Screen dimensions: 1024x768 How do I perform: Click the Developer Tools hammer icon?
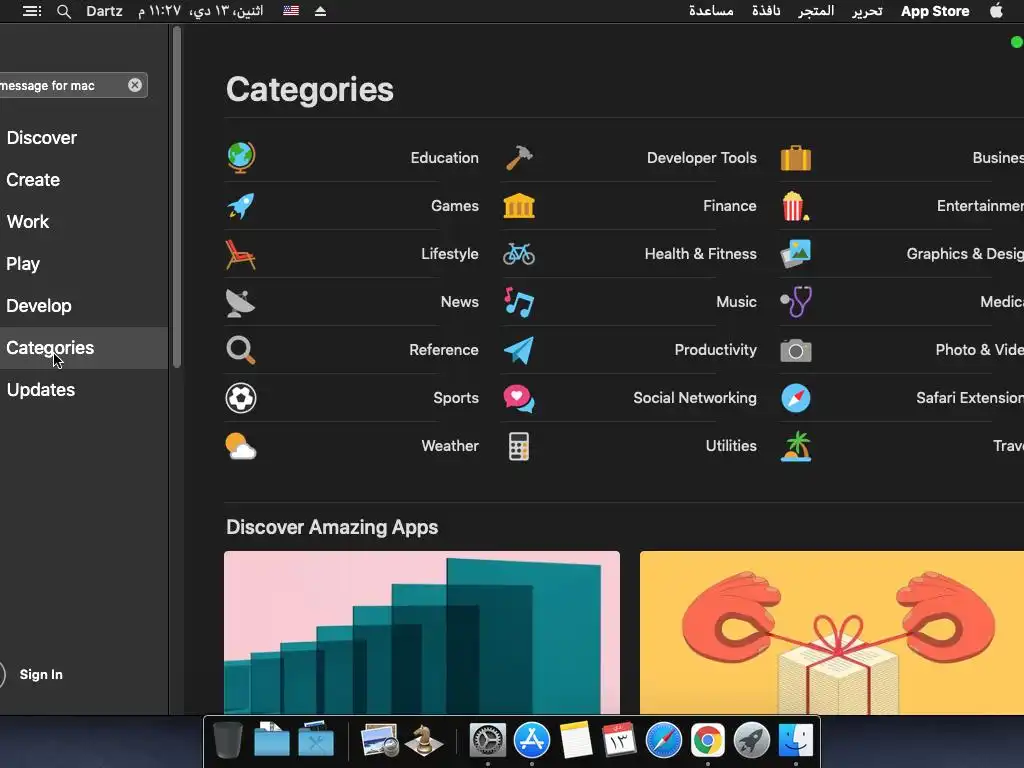click(519, 157)
